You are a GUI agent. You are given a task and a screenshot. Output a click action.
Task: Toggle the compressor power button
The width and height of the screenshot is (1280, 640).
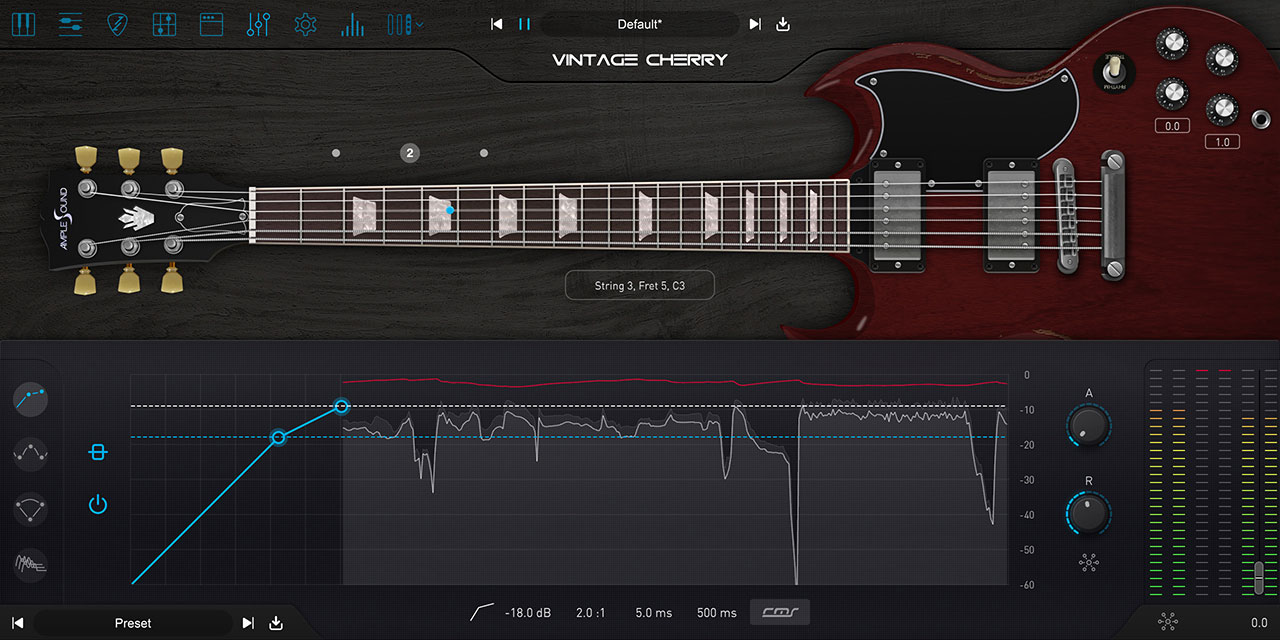click(x=97, y=504)
